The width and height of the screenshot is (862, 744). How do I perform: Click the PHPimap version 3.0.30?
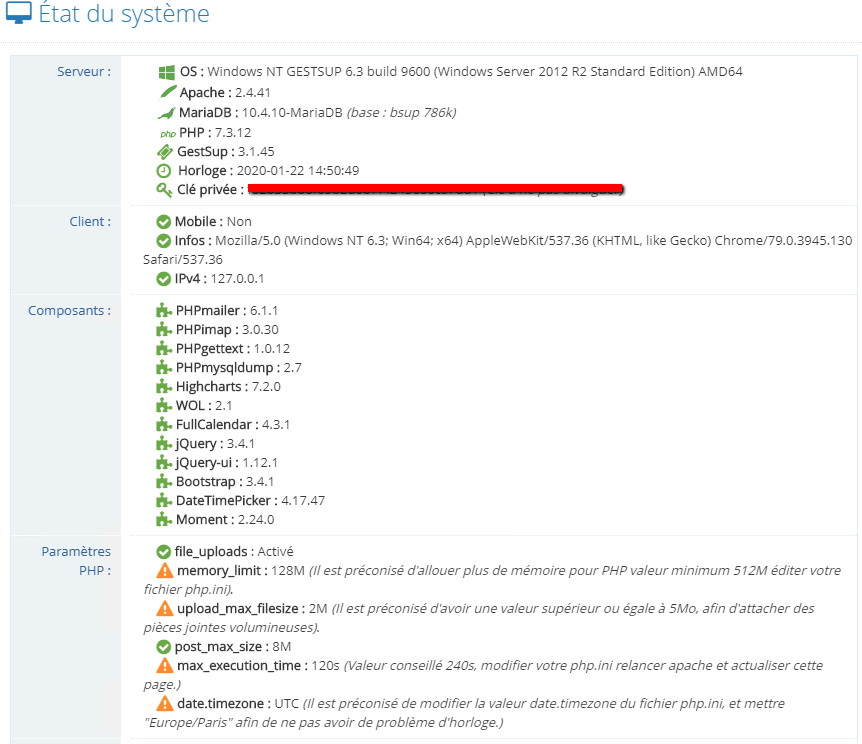pyautogui.click(x=261, y=330)
